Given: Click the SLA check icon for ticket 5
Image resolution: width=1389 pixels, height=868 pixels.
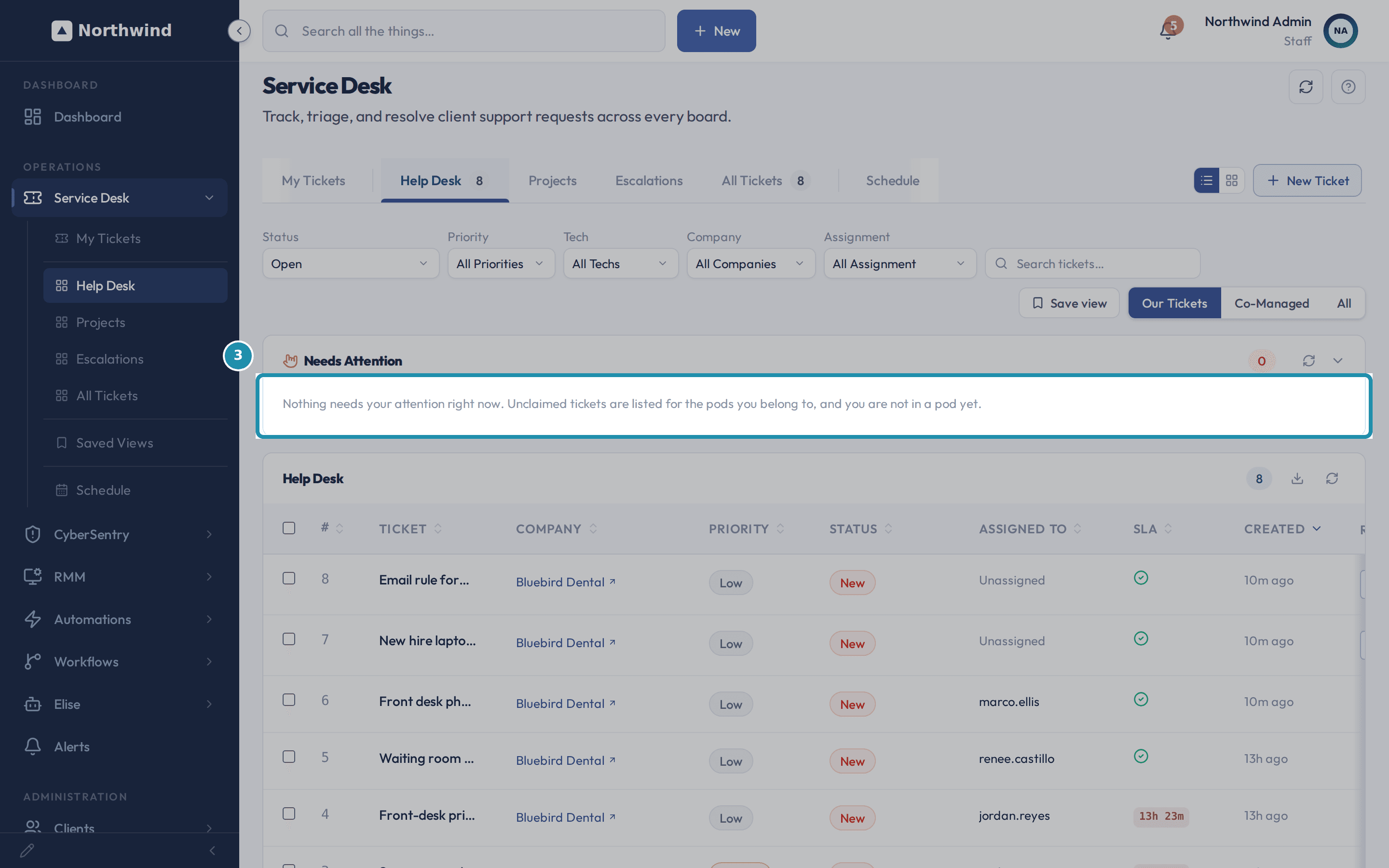Looking at the screenshot, I should [1141, 756].
